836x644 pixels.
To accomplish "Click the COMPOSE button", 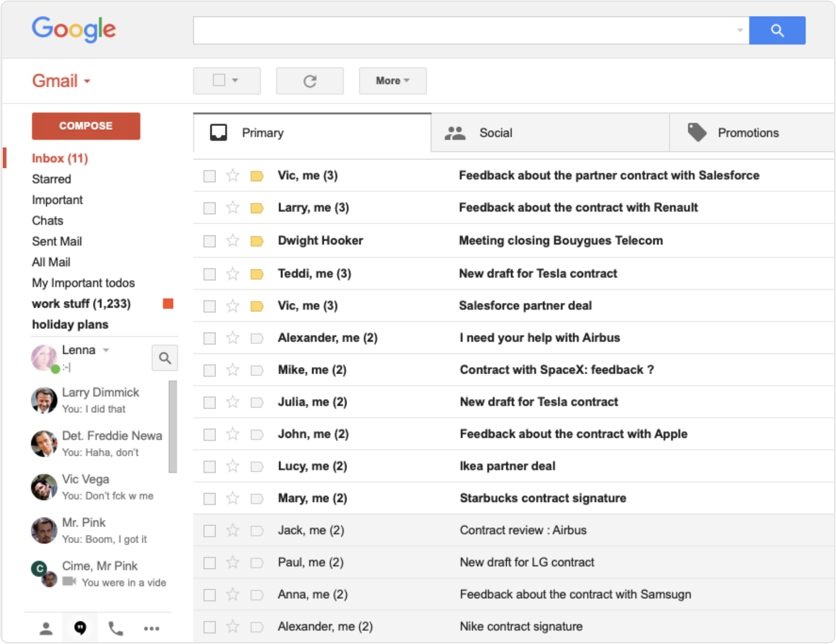I will point(86,126).
